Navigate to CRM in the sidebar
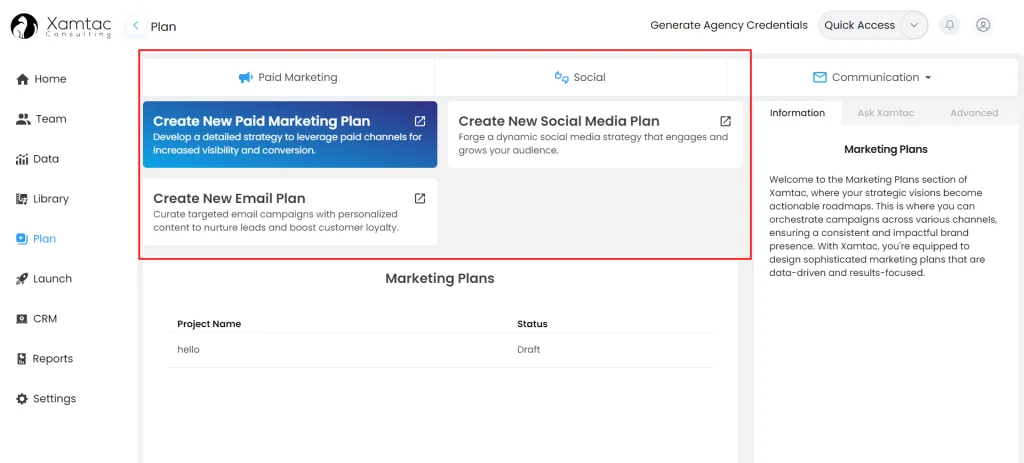The width and height of the screenshot is (1024, 463). (x=45, y=319)
